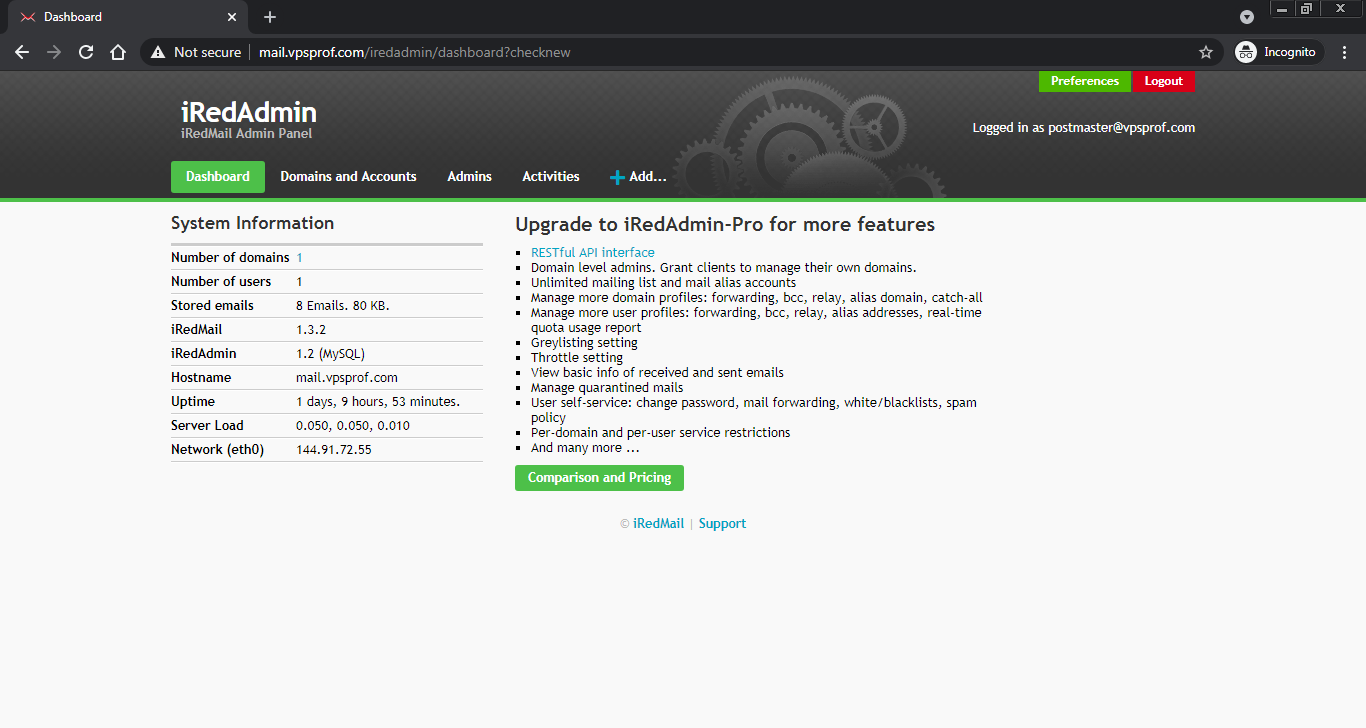Click the red Logout button
This screenshot has width=1366, height=728.
click(x=1163, y=81)
